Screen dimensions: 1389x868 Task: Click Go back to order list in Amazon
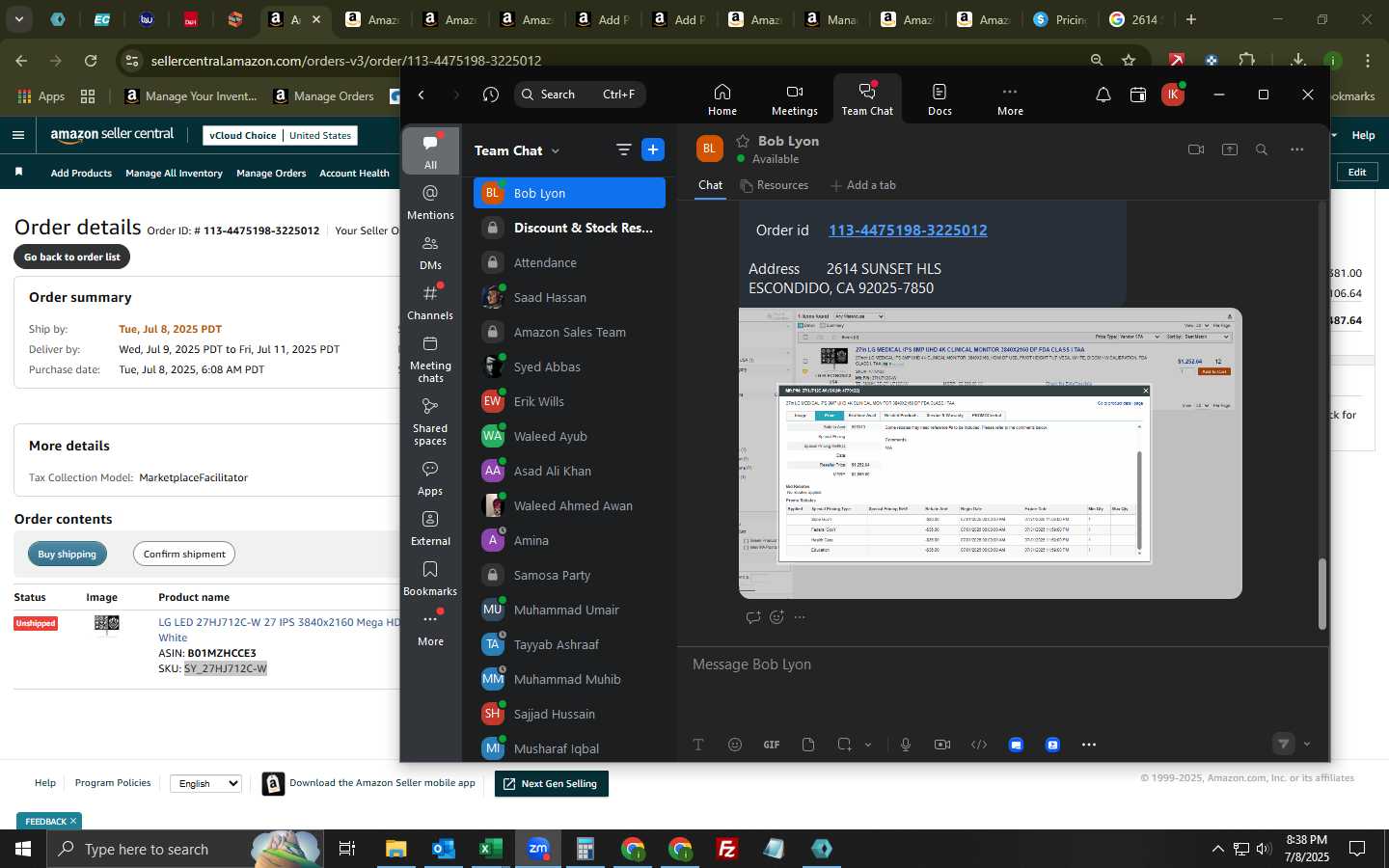coord(72,257)
